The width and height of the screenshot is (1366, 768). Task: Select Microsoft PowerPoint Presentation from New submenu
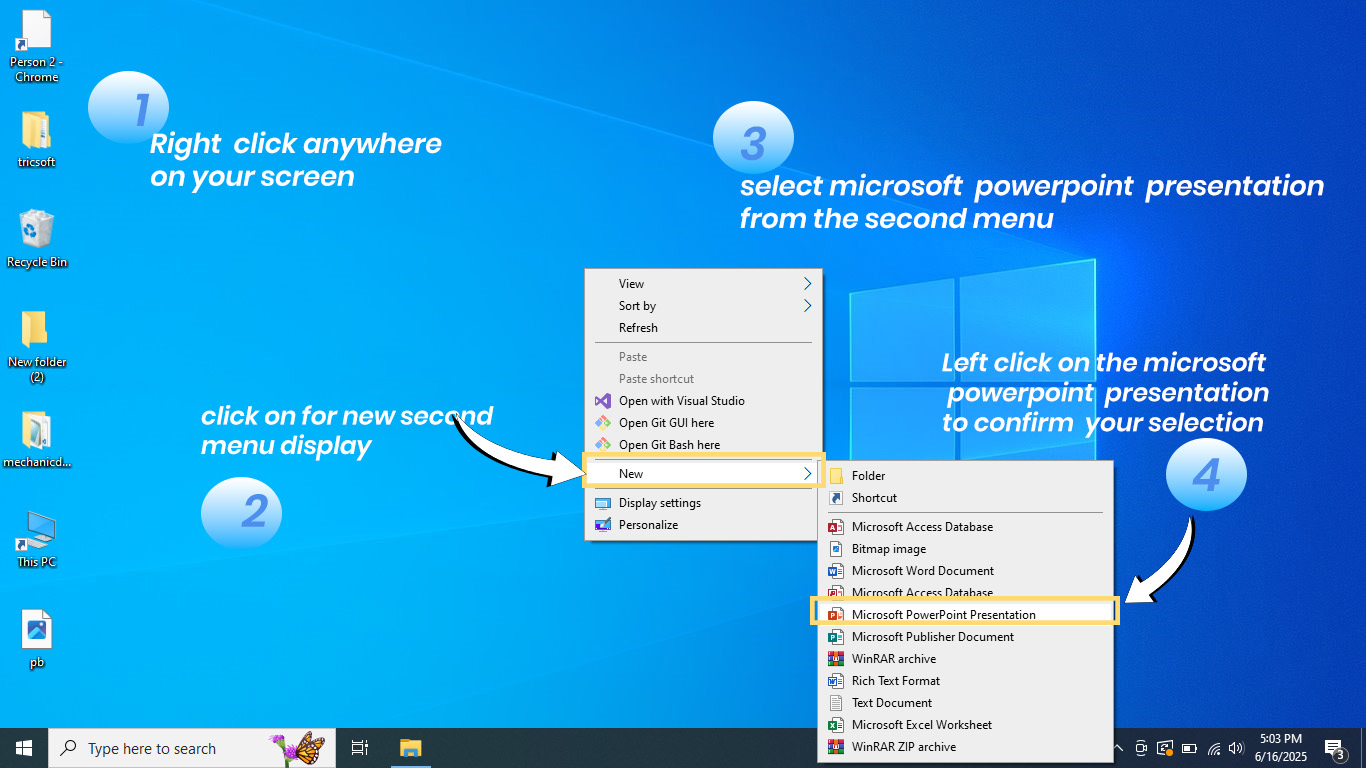pyautogui.click(x=943, y=614)
